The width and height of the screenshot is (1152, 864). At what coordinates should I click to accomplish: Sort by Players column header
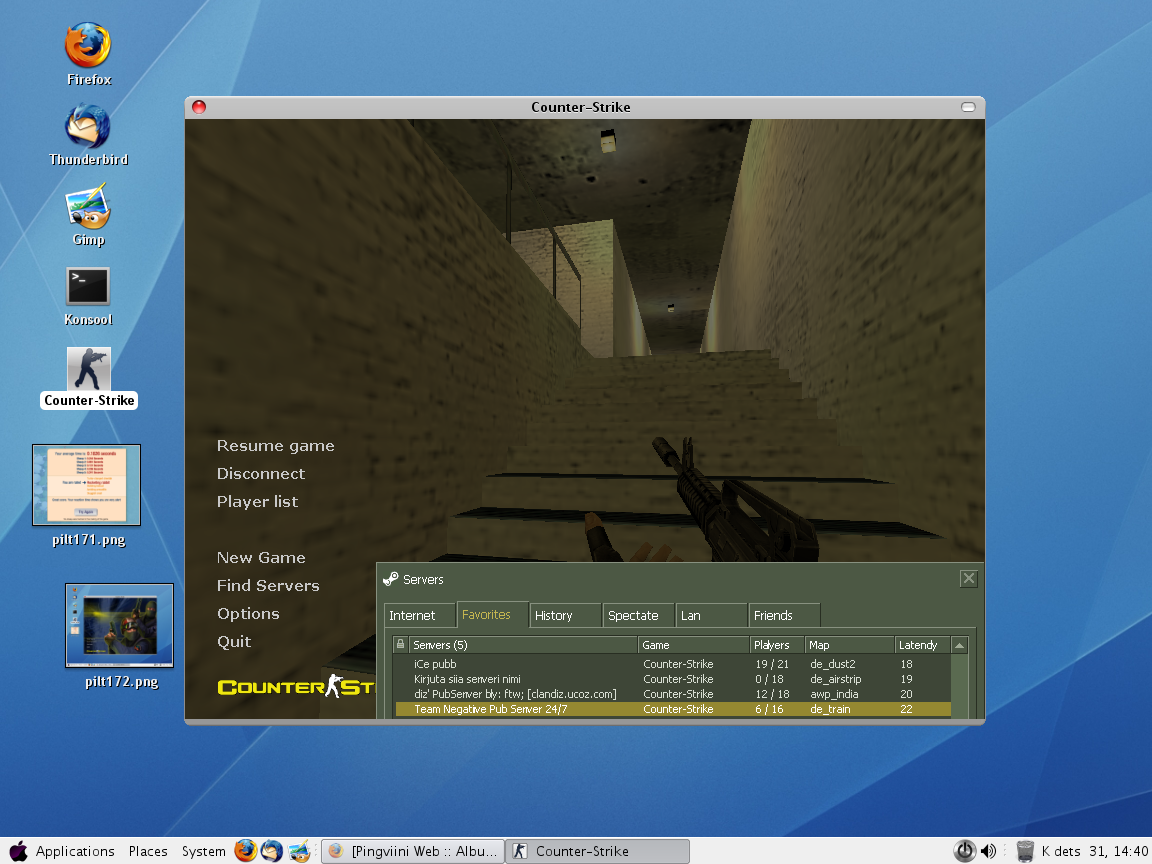click(777, 644)
